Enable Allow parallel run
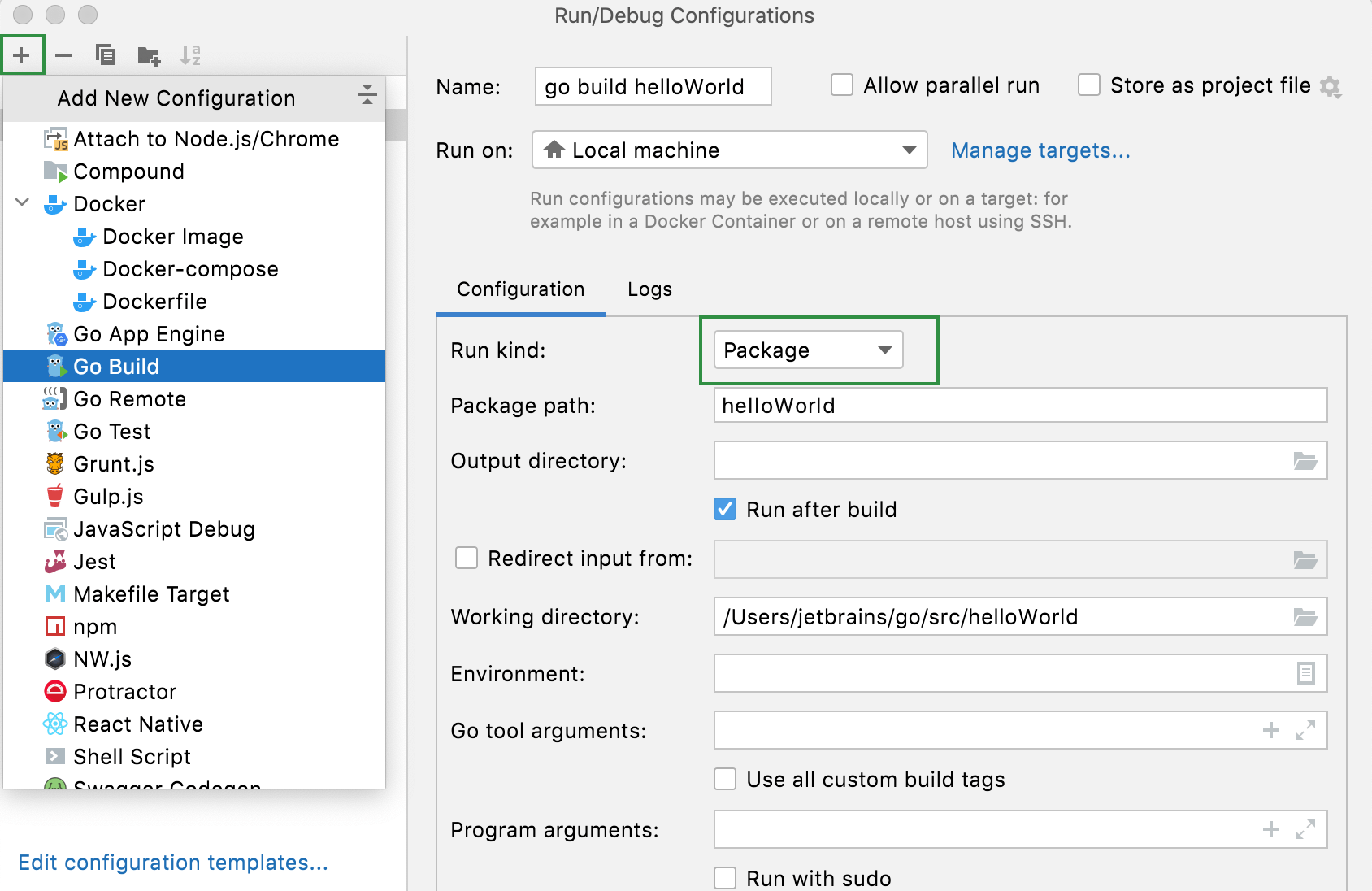Screen dimensions: 1372x891 (x=841, y=85)
